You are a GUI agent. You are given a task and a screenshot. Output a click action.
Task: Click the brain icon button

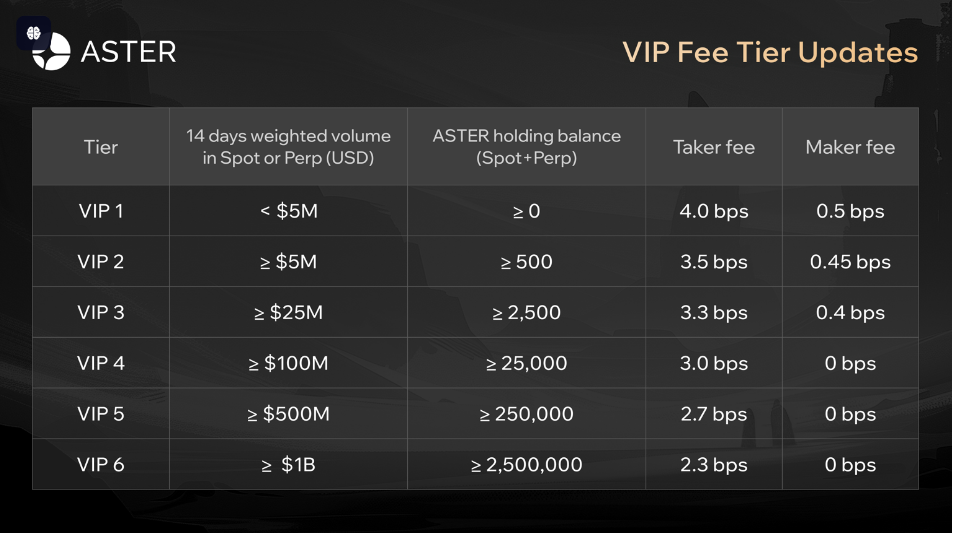pos(33,33)
